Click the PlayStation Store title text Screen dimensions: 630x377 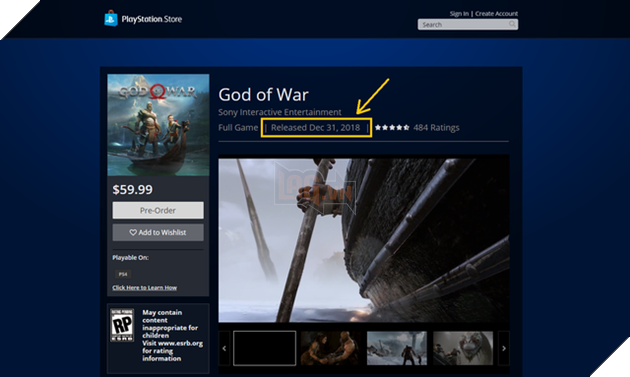(151, 19)
